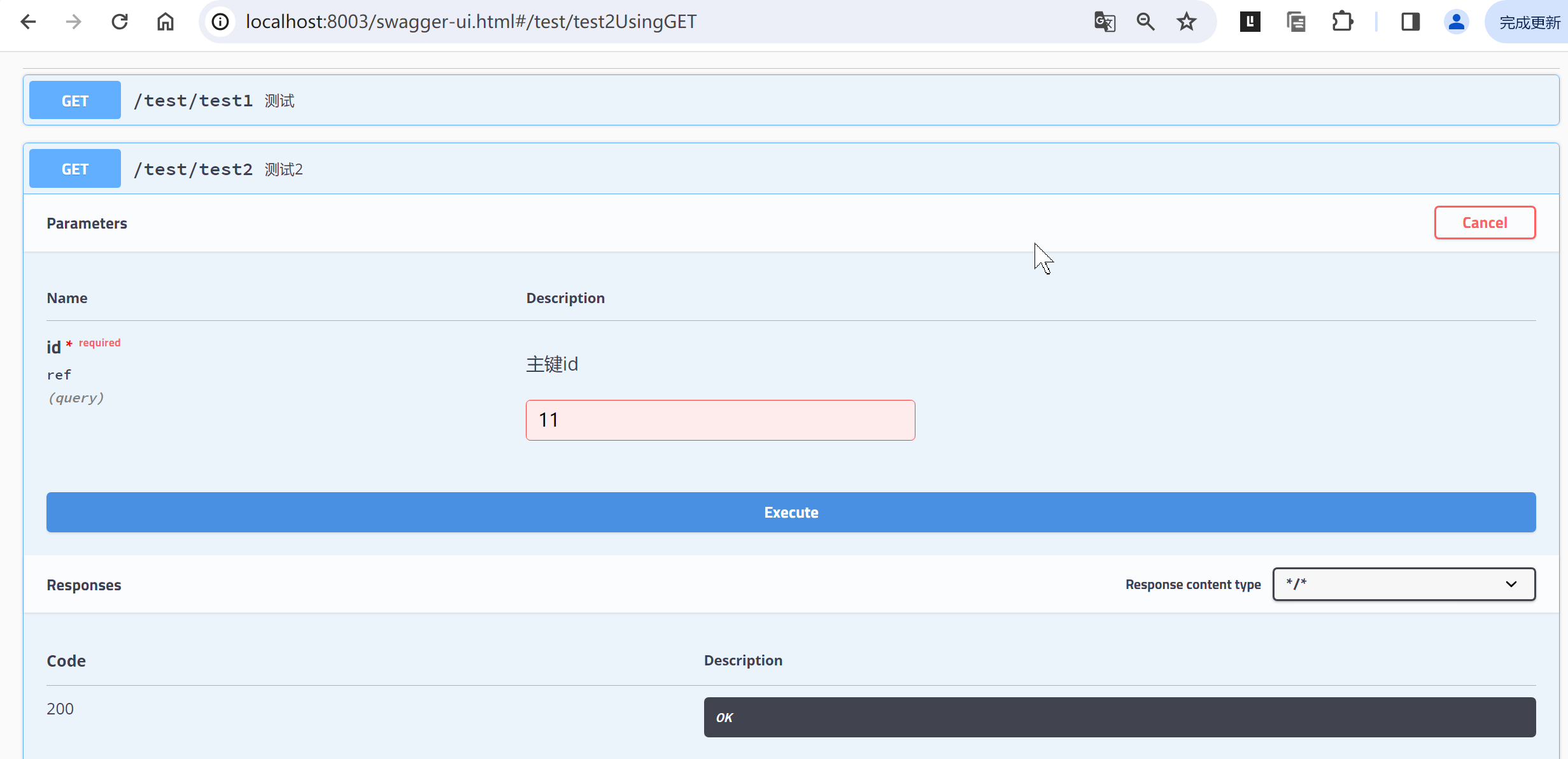Click the 完成更新 update button
This screenshot has height=759, width=1568.
click(x=1528, y=22)
